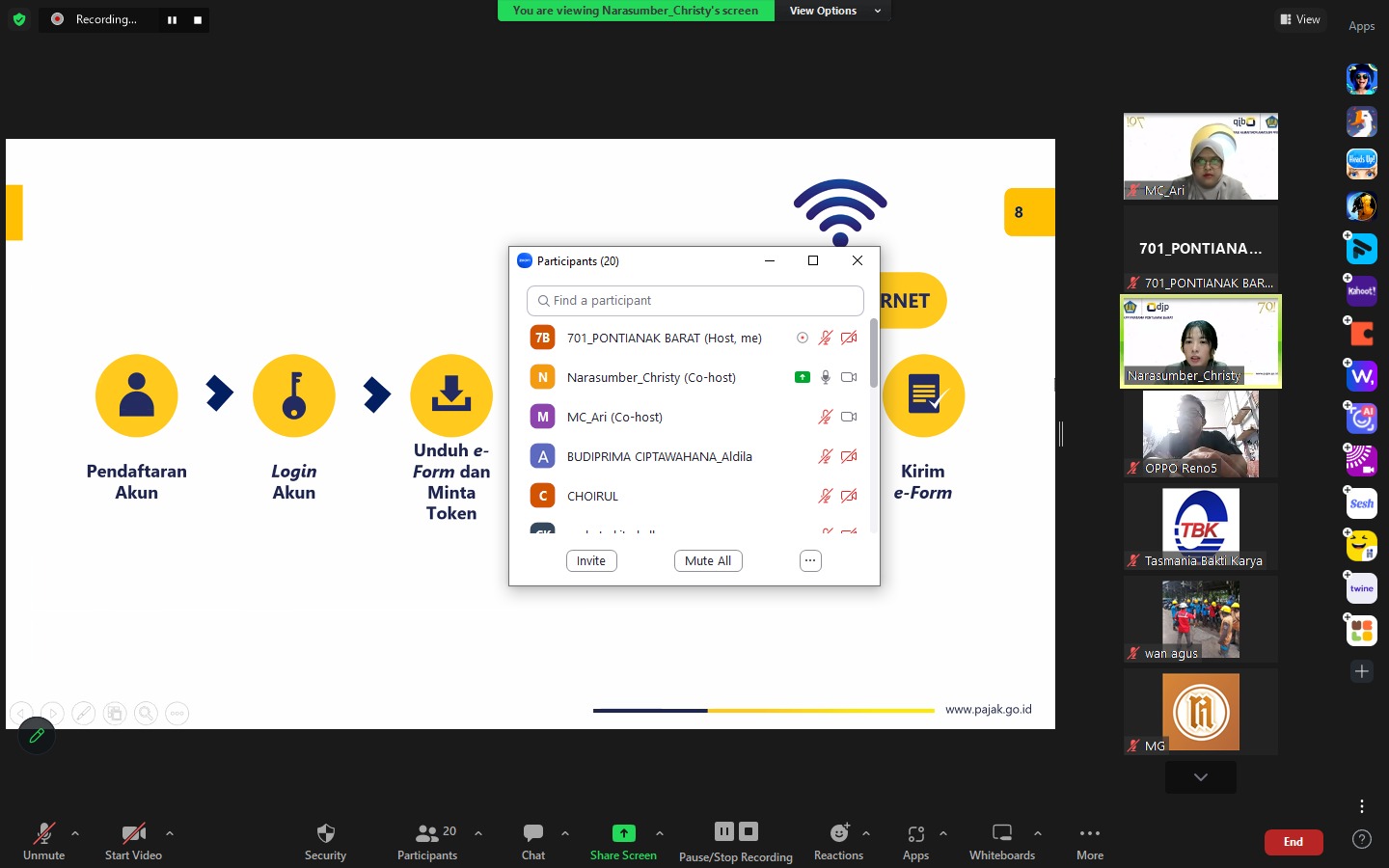The image size is (1389, 868).
Task: Open Reactions emoji menu
Action: click(x=838, y=833)
